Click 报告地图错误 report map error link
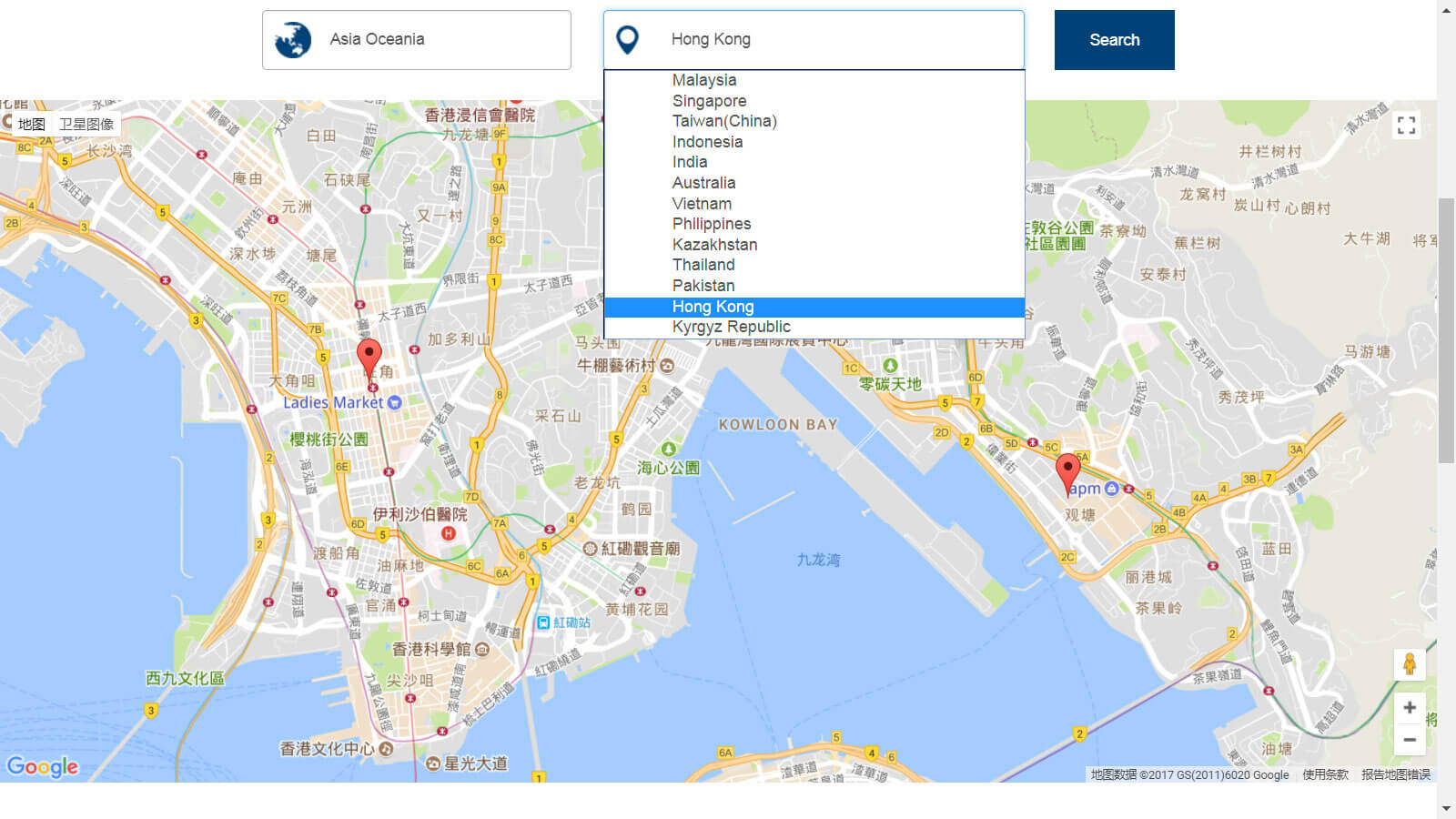 [x=1396, y=774]
